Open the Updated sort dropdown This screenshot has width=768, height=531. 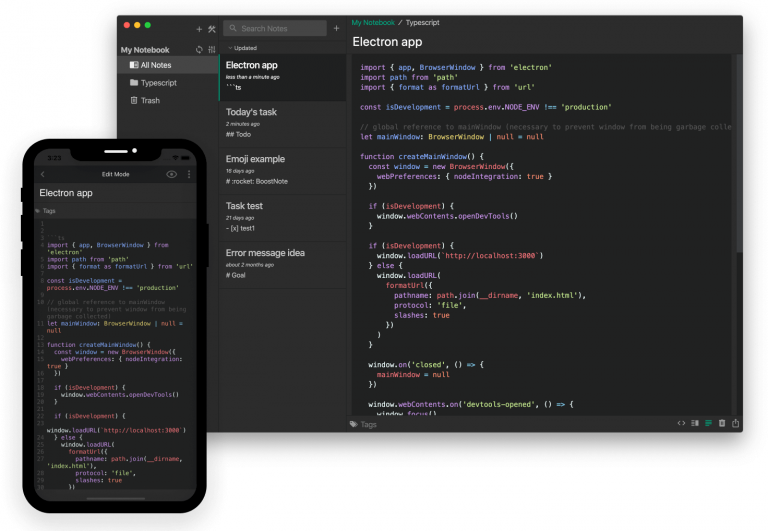coord(243,47)
